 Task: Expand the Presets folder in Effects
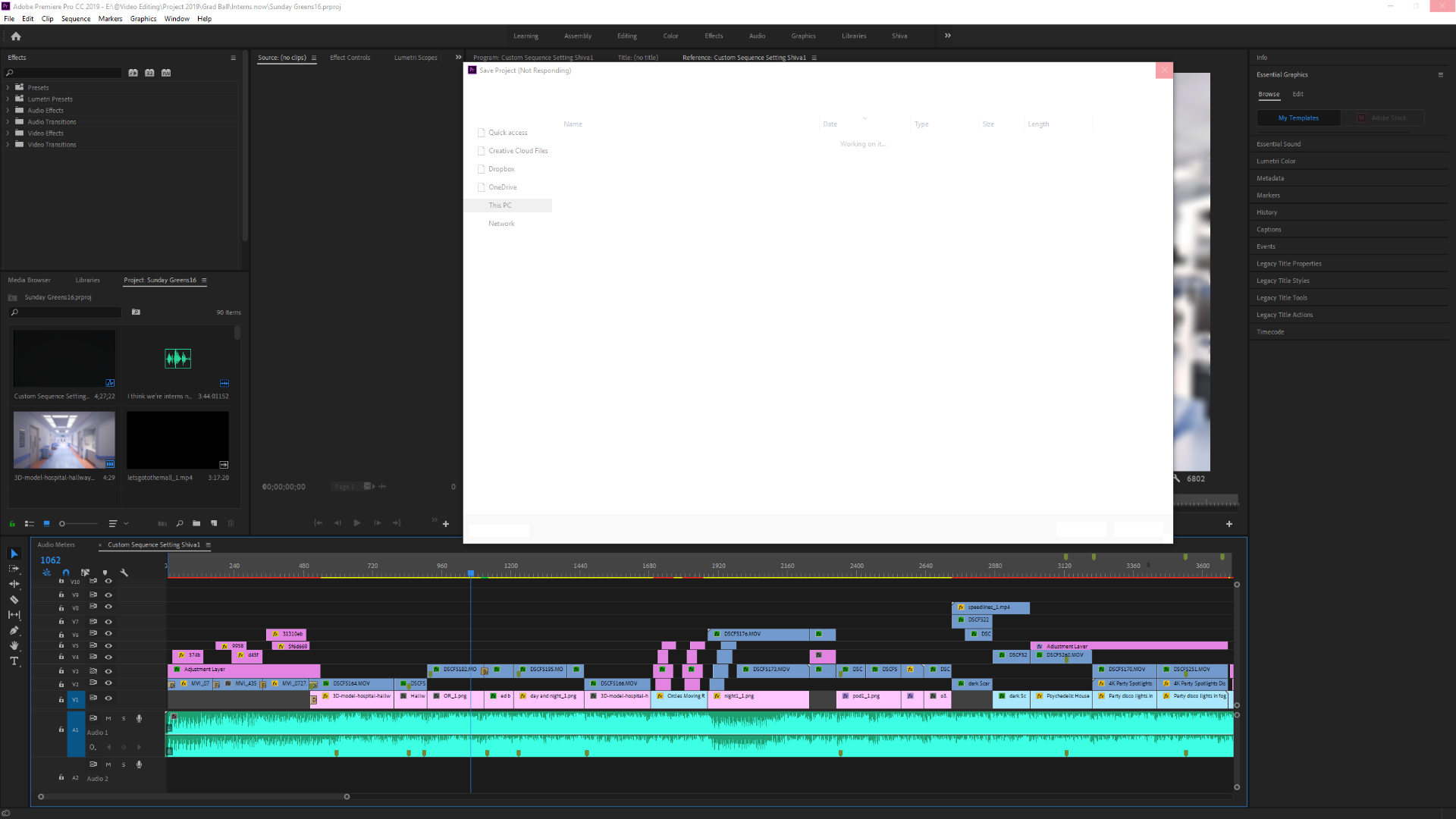[7, 87]
